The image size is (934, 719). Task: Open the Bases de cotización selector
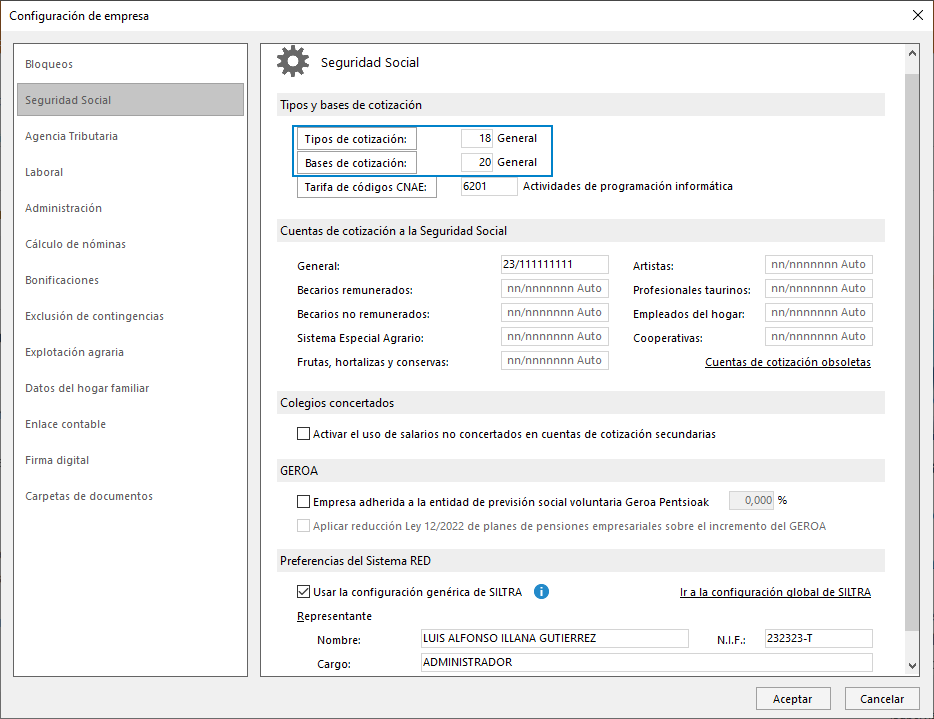pyautogui.click(x=356, y=163)
